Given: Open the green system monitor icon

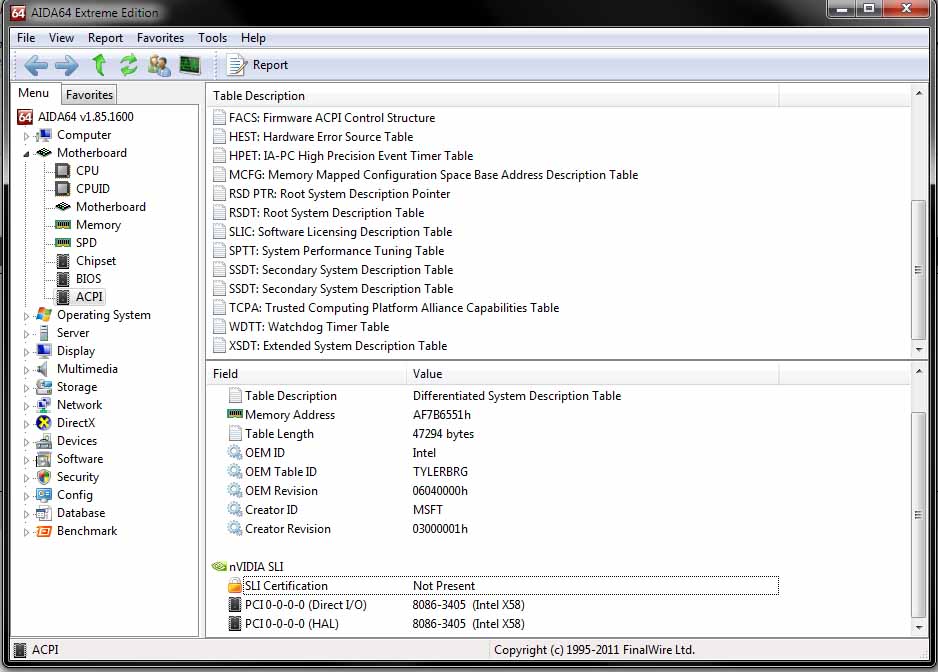Looking at the screenshot, I should (x=190, y=65).
